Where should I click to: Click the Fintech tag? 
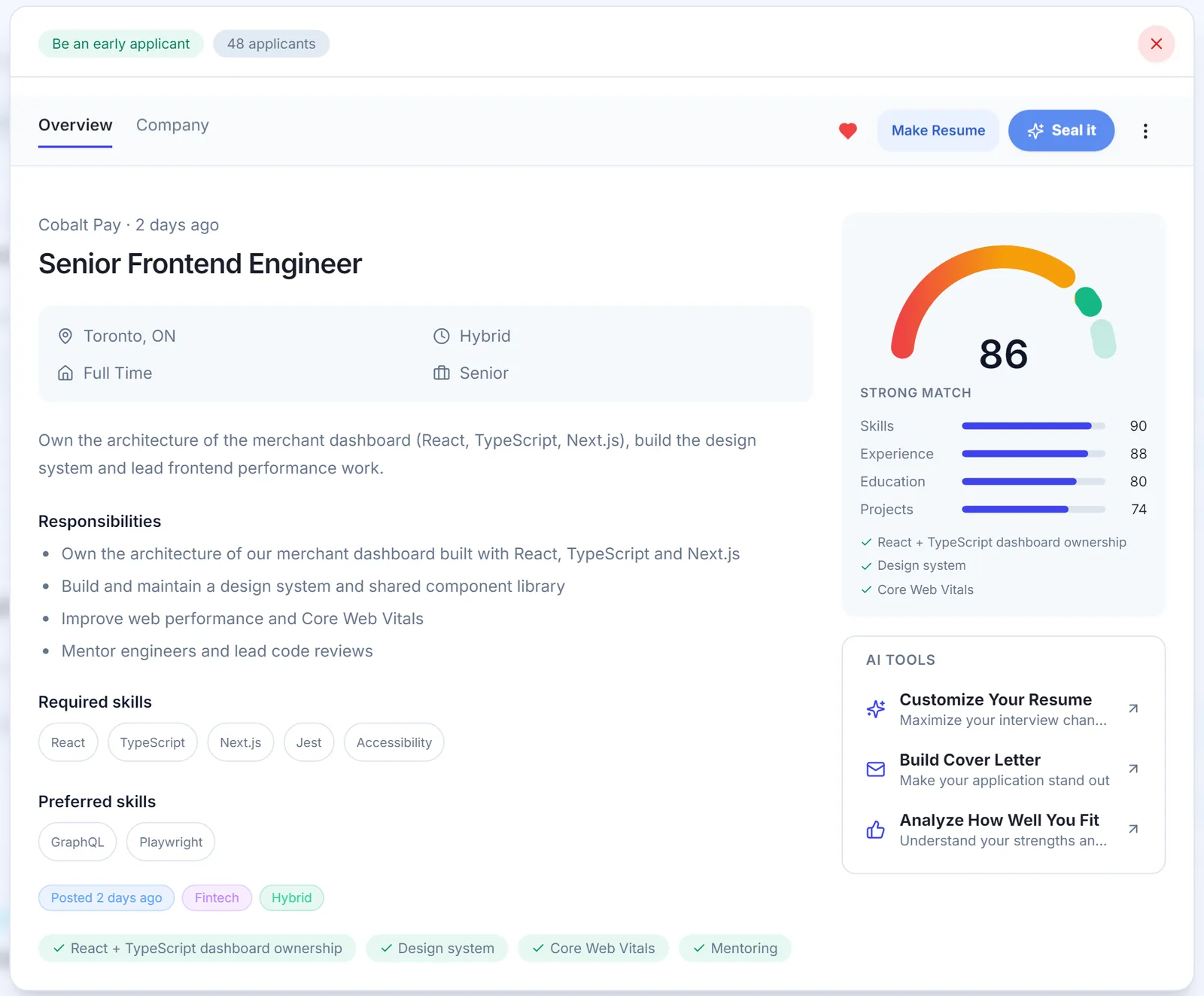click(217, 897)
